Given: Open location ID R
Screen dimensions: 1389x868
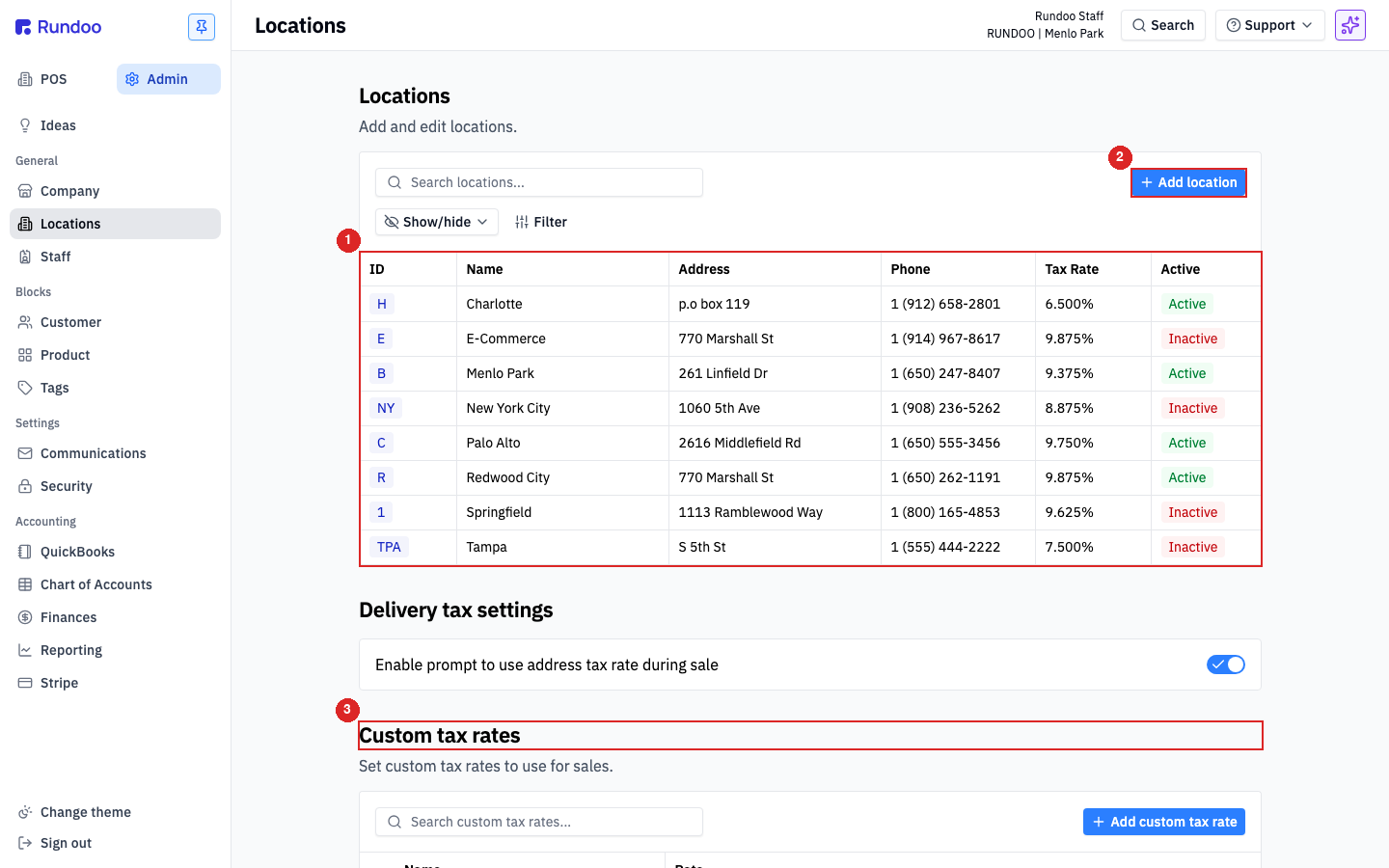Looking at the screenshot, I should (381, 477).
